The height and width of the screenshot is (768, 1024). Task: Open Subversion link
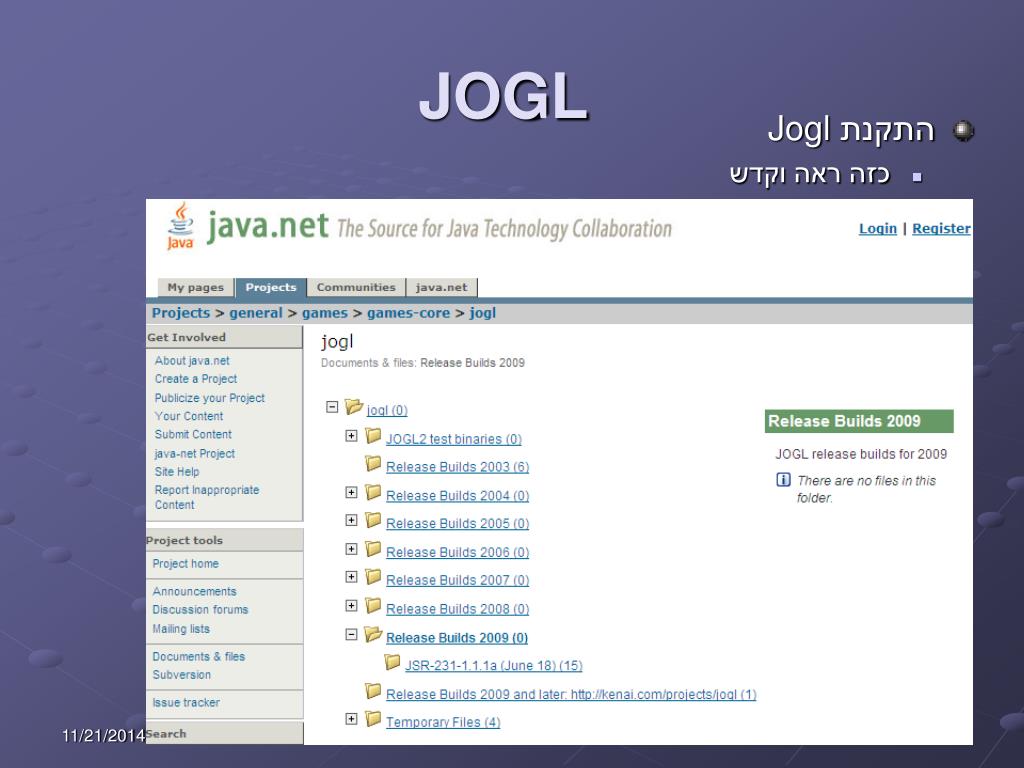tap(182, 675)
